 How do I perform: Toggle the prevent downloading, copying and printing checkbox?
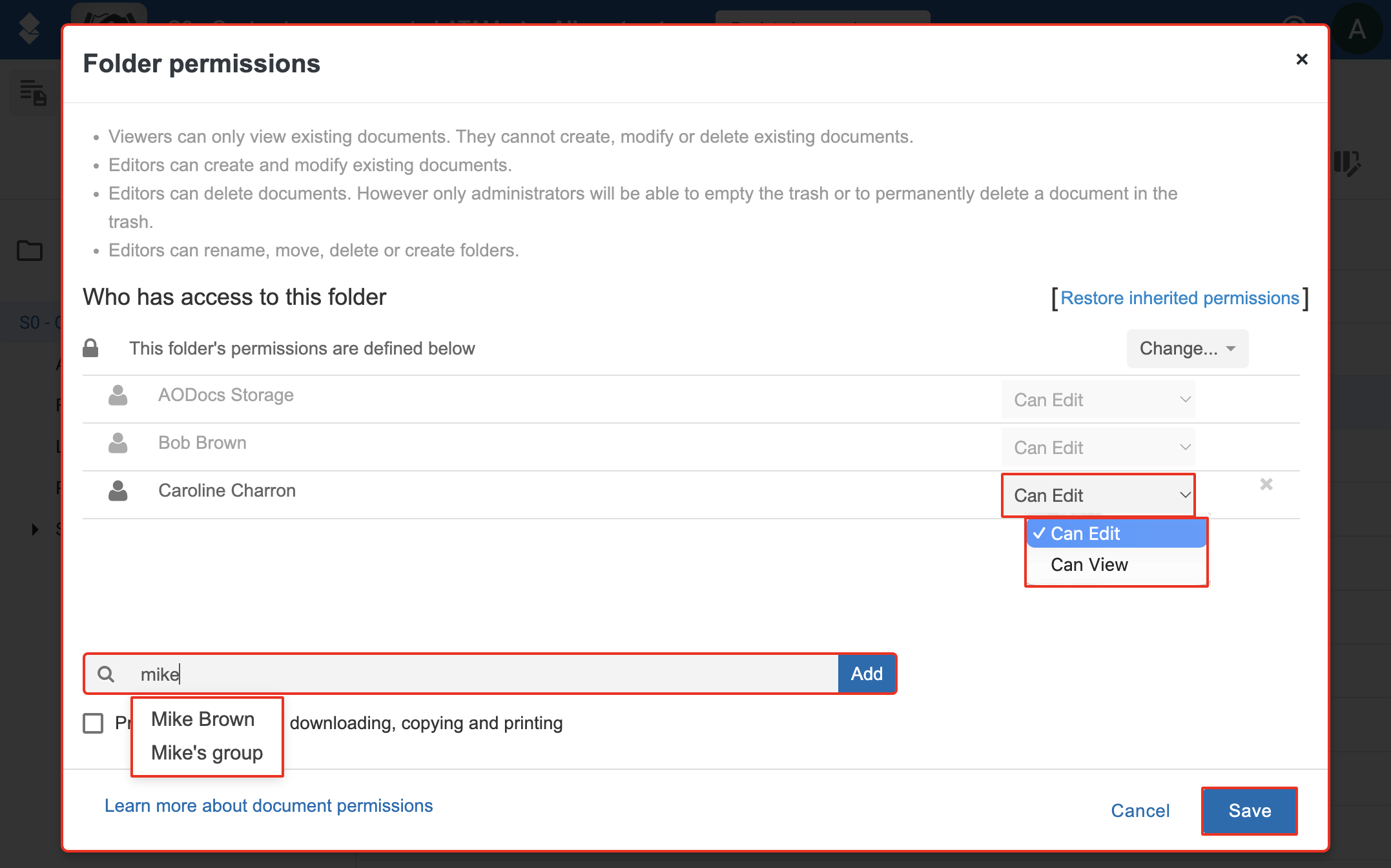coord(93,723)
